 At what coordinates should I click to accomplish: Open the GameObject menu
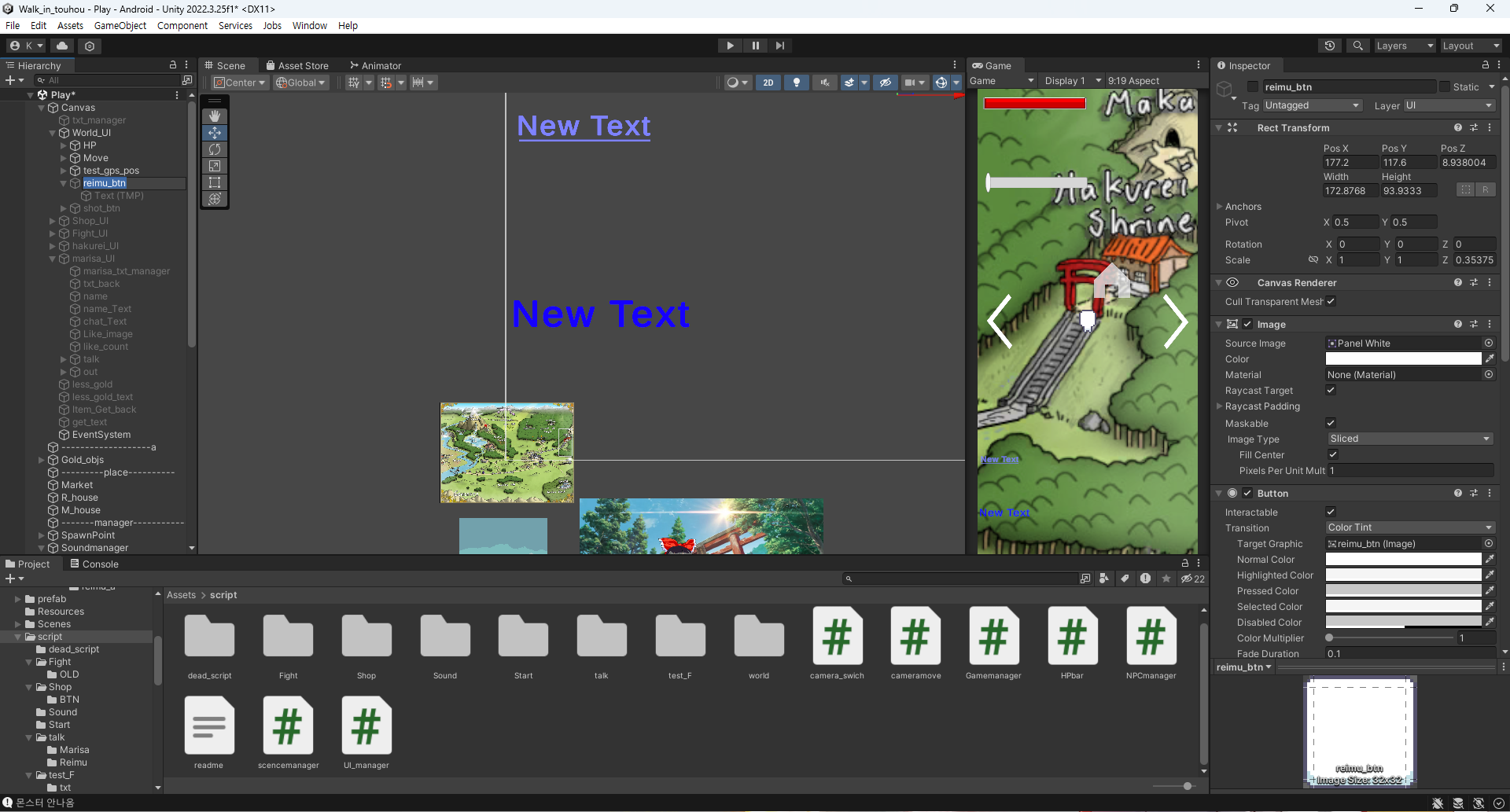[x=120, y=25]
